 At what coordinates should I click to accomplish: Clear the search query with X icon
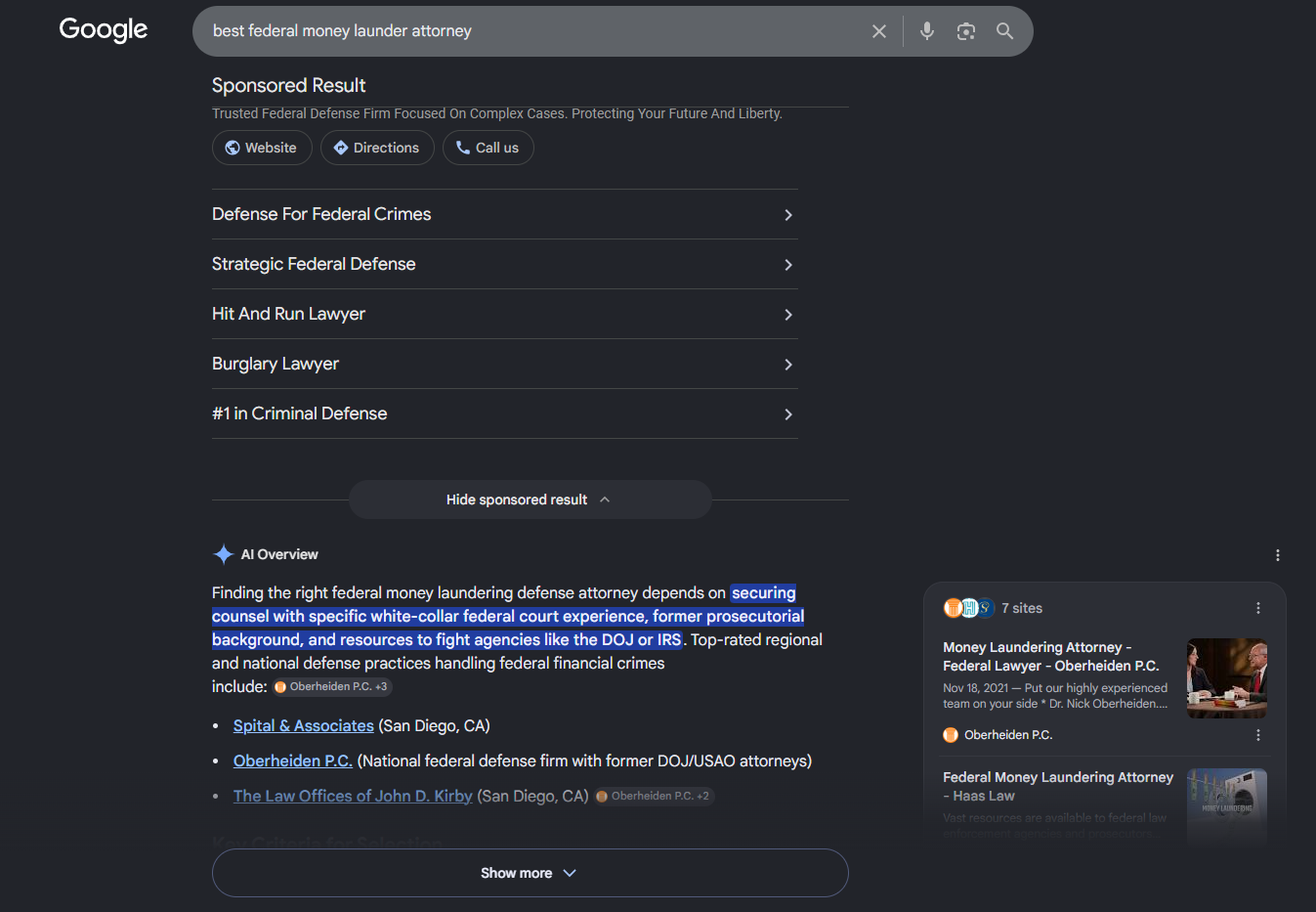point(879,31)
